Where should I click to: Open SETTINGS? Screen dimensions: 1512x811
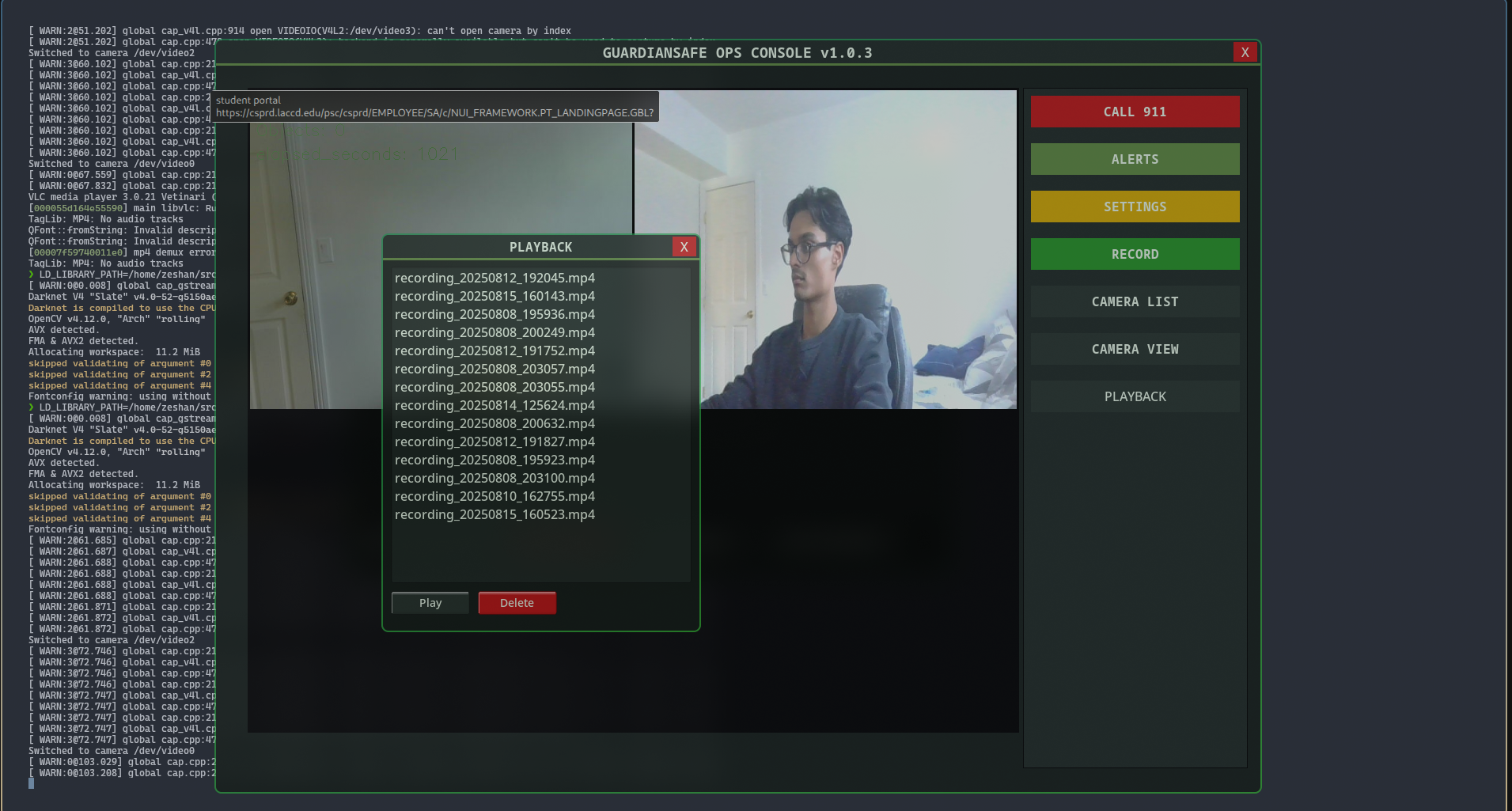point(1135,207)
